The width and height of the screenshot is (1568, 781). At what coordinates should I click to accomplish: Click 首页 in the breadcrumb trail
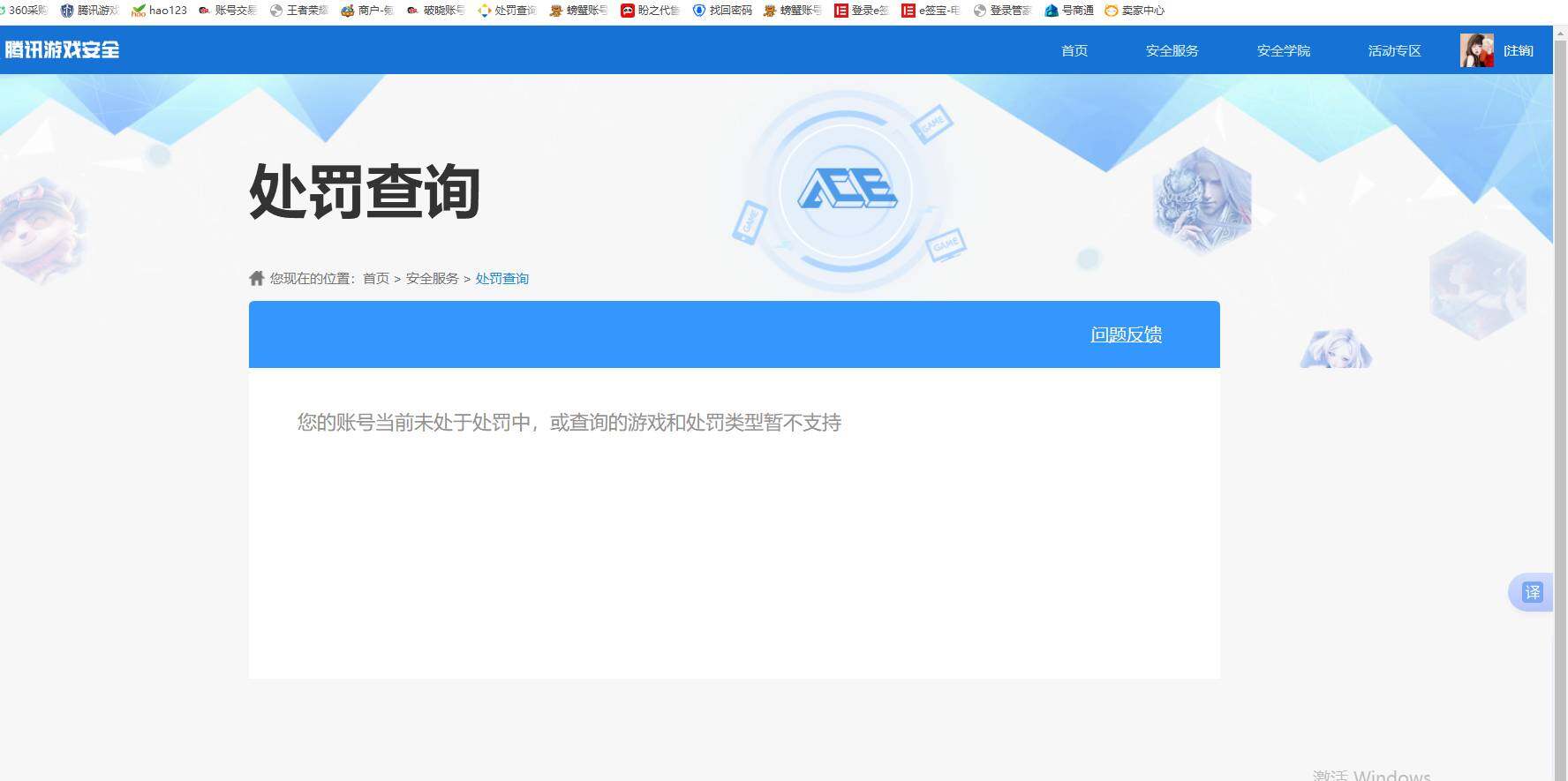tap(376, 278)
